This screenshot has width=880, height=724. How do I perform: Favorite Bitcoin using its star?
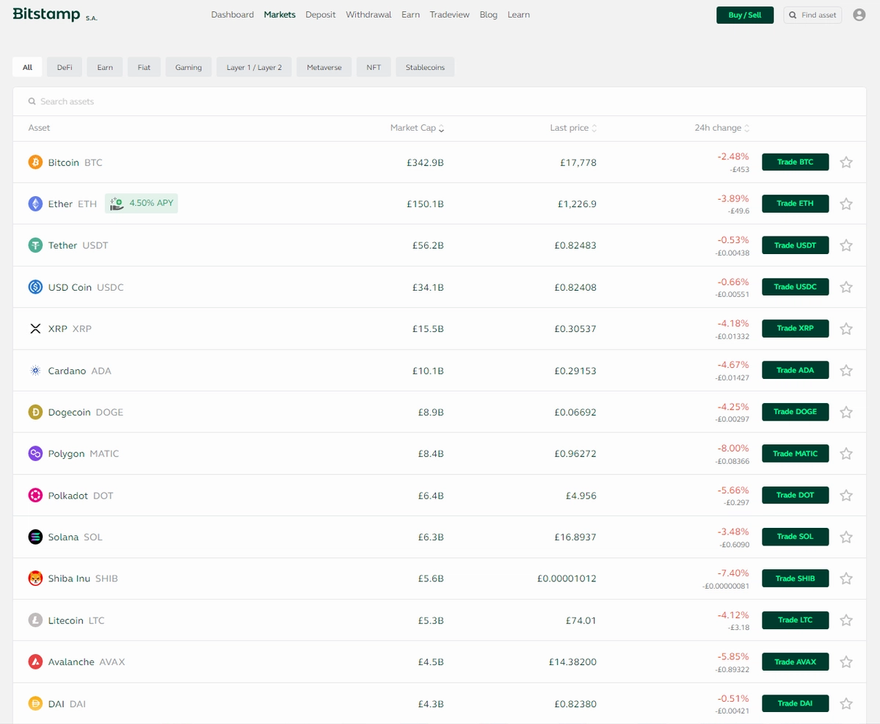(846, 162)
